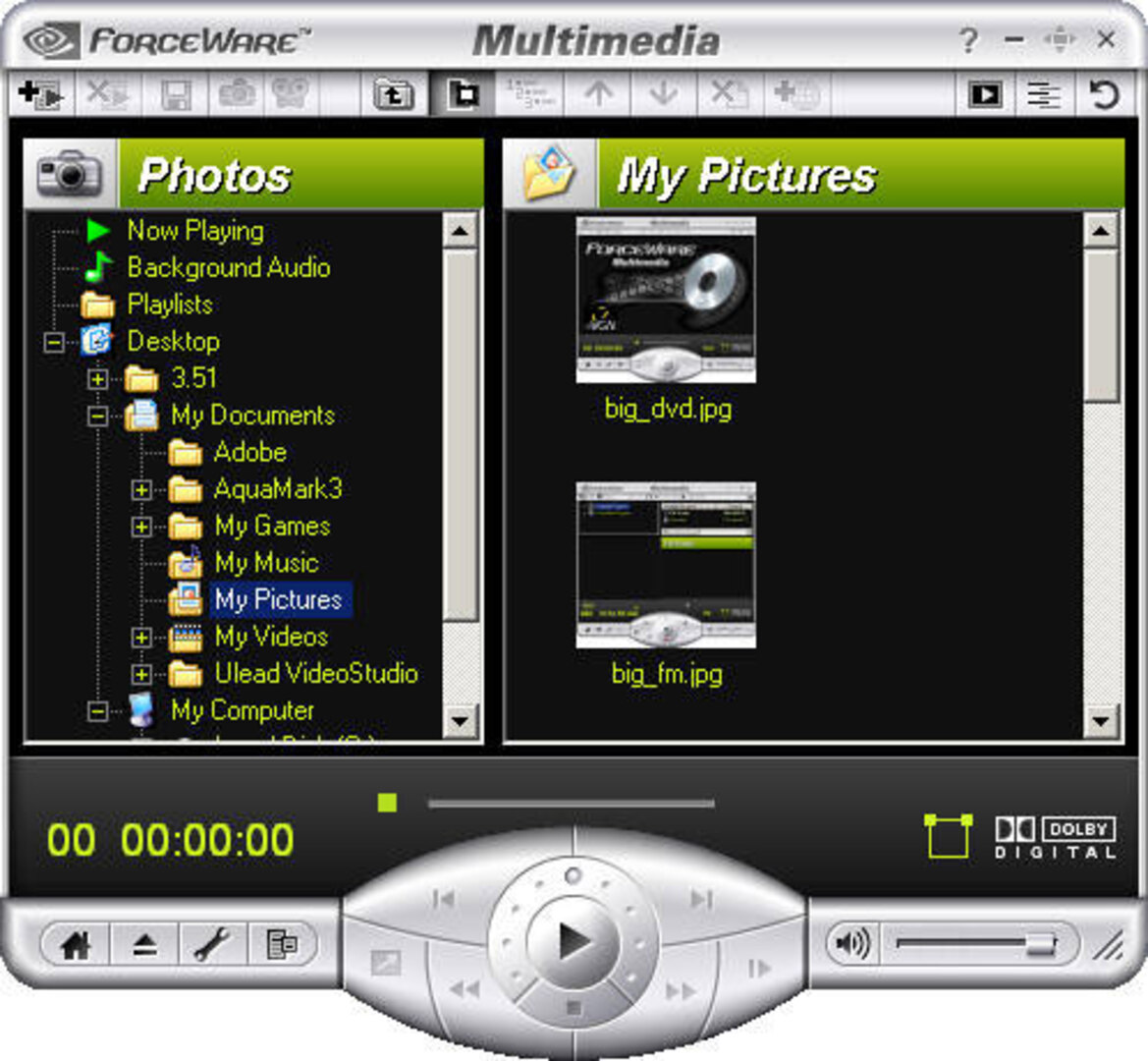Viewport: 1148px width, 1061px height.
Task: Collapse the My Computer node
Action: 97,711
